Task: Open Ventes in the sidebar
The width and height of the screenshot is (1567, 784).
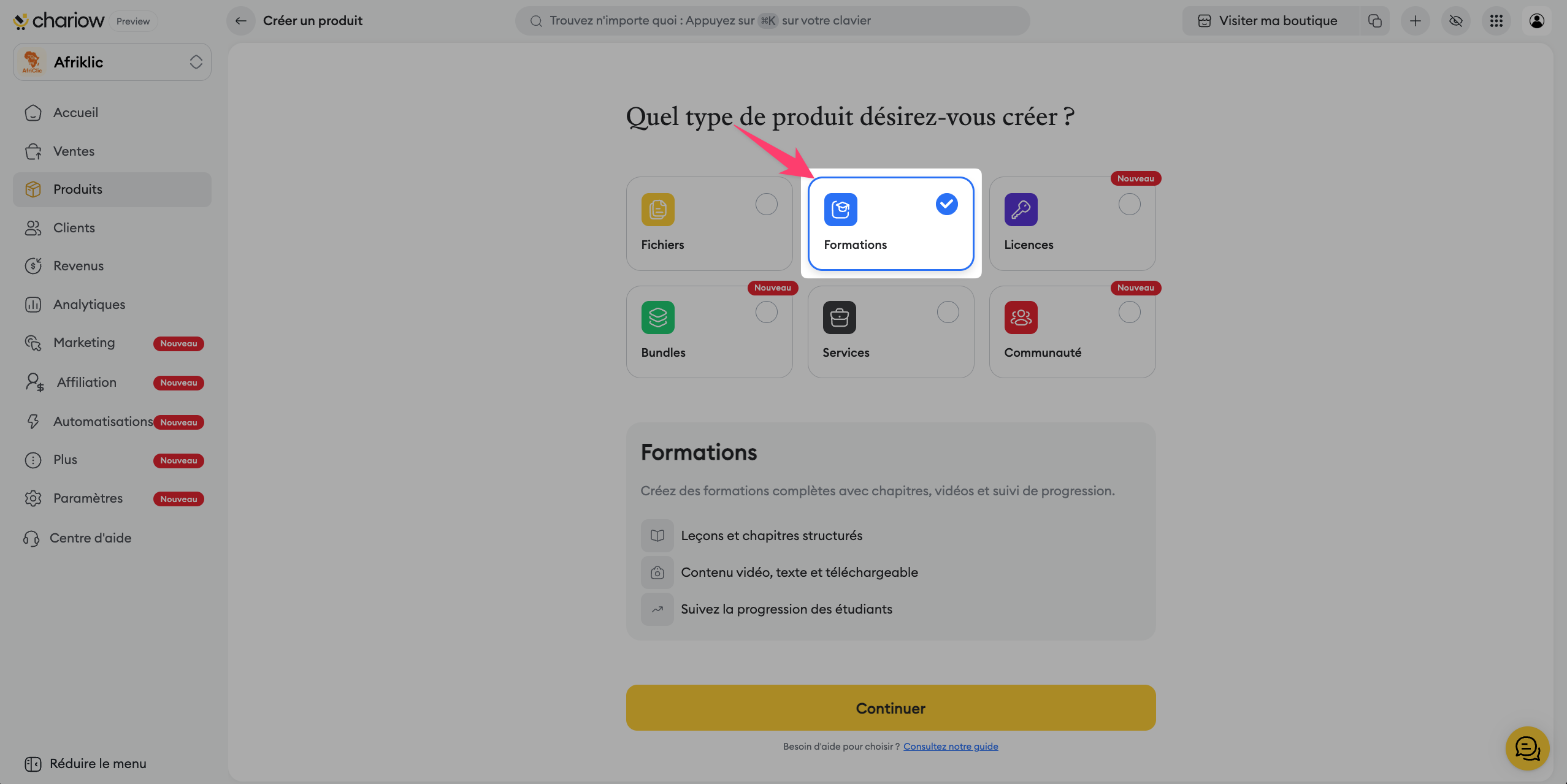Action: tap(74, 151)
